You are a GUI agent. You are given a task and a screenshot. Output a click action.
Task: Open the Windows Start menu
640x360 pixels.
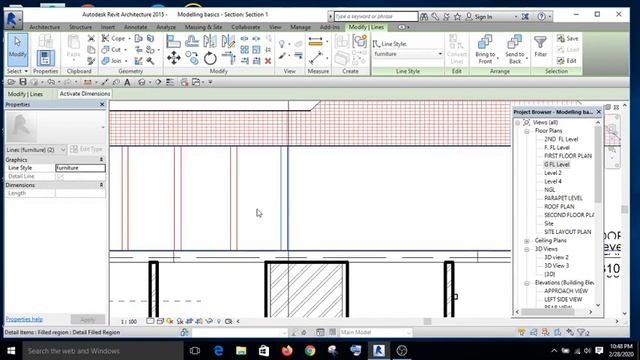click(11, 351)
